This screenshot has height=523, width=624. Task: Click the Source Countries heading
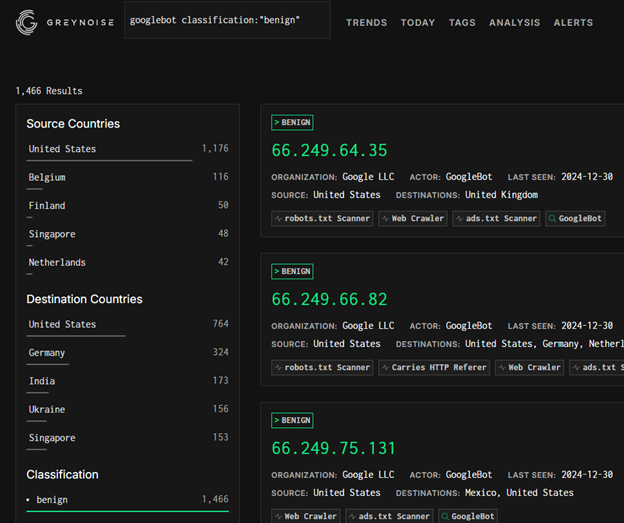(73, 124)
